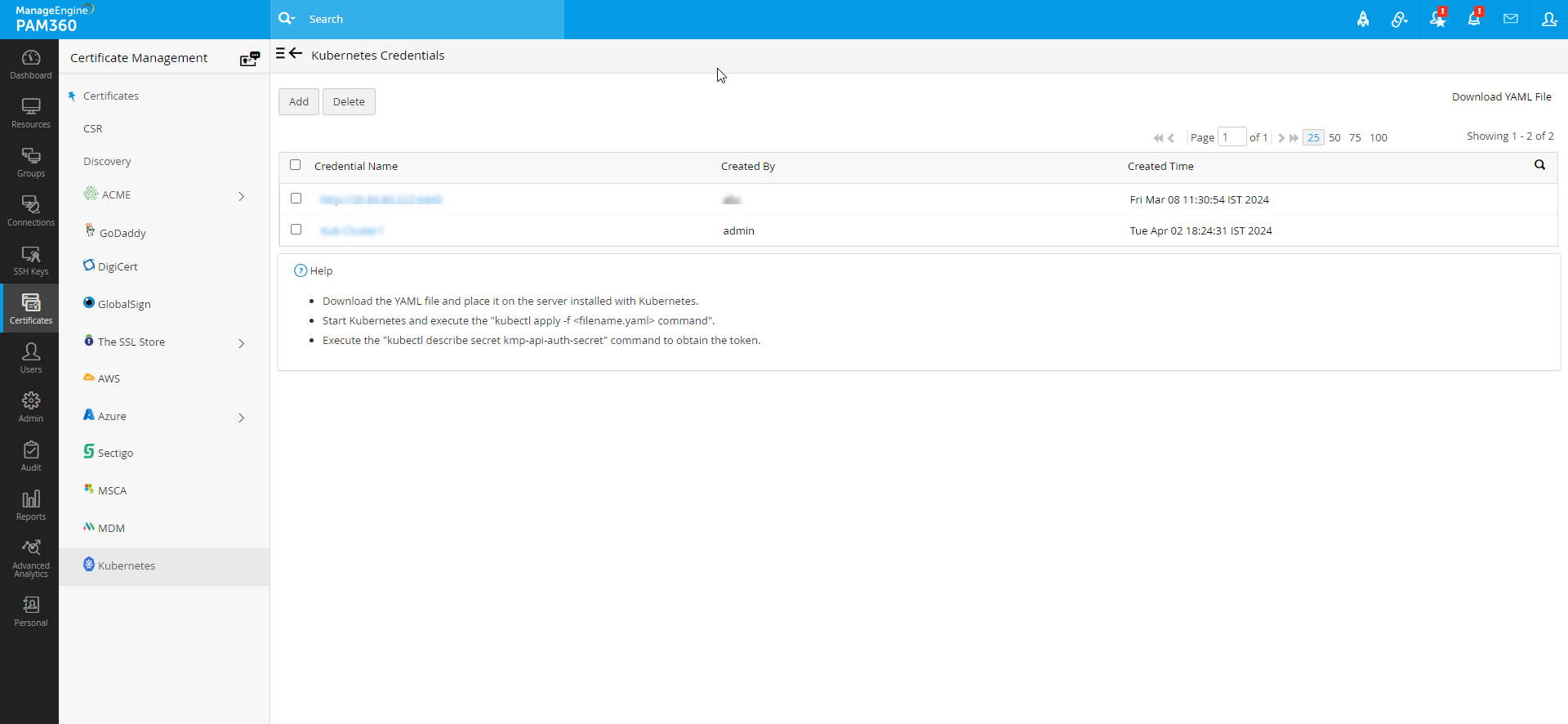Open Discovery menu item
The image size is (1568, 724).
107,162
